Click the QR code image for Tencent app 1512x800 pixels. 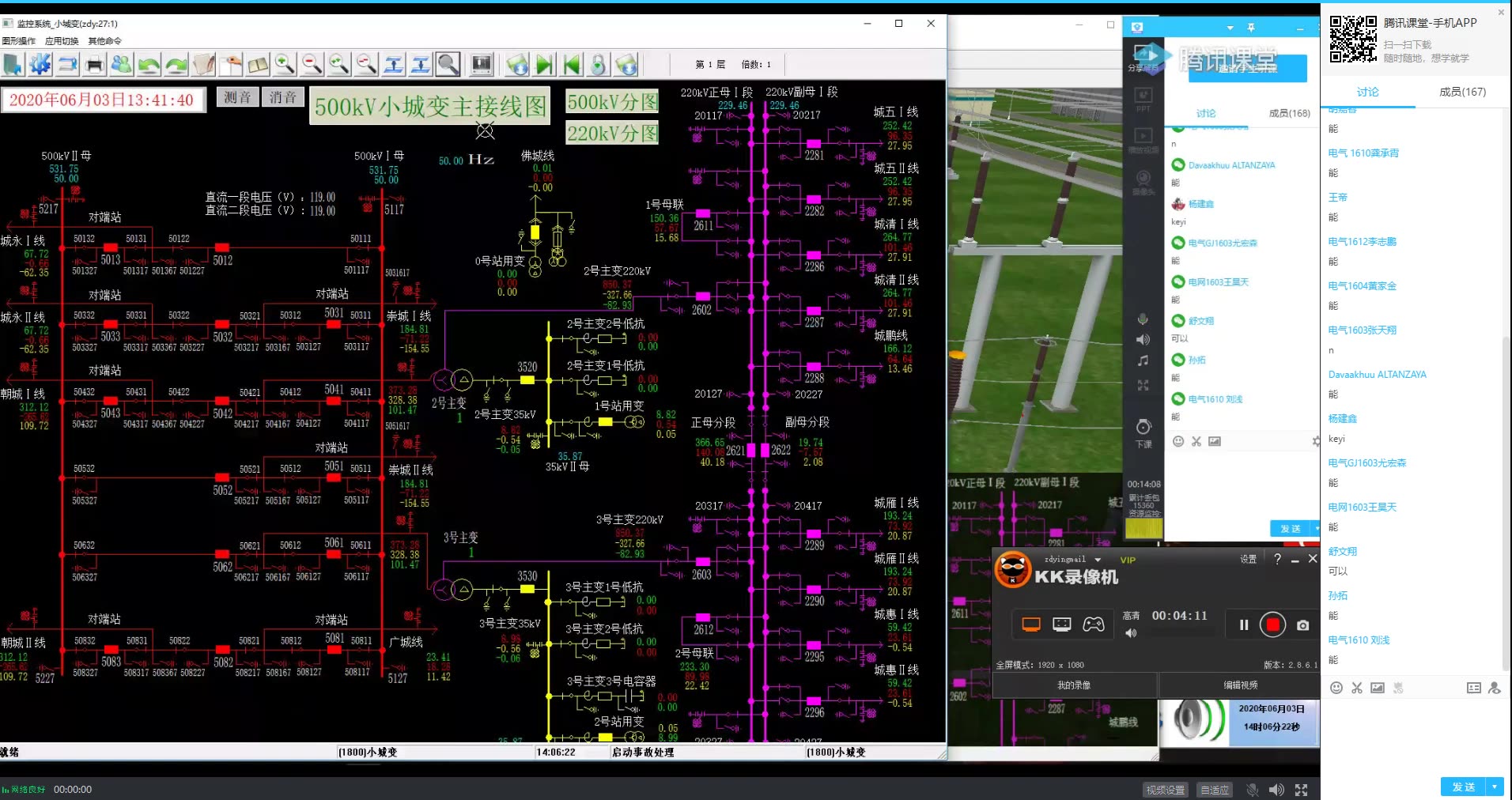pyautogui.click(x=1352, y=39)
